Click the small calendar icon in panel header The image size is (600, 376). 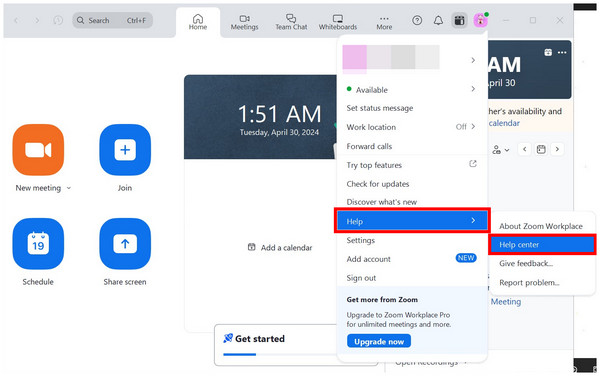548,52
